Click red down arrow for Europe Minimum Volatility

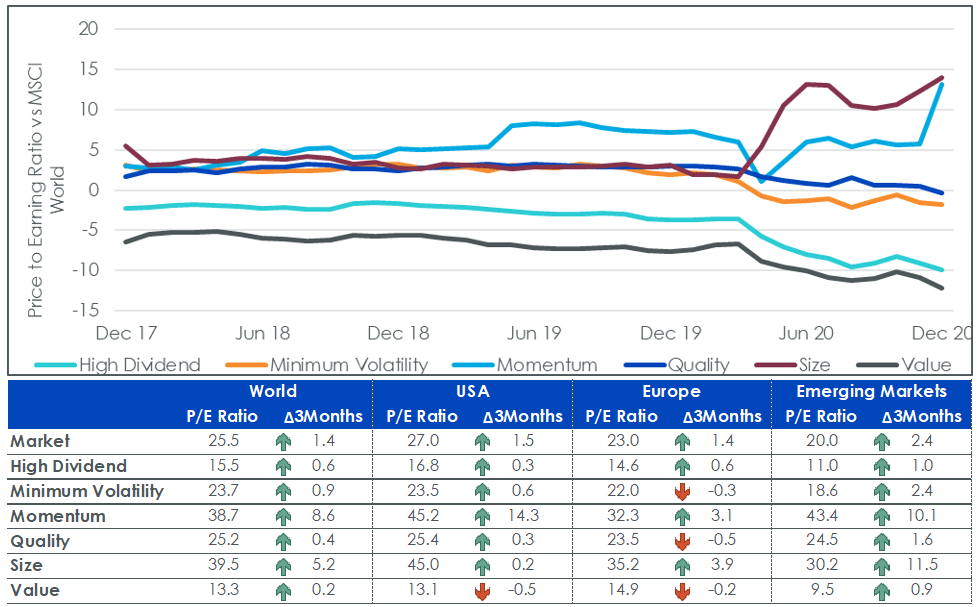coord(682,492)
